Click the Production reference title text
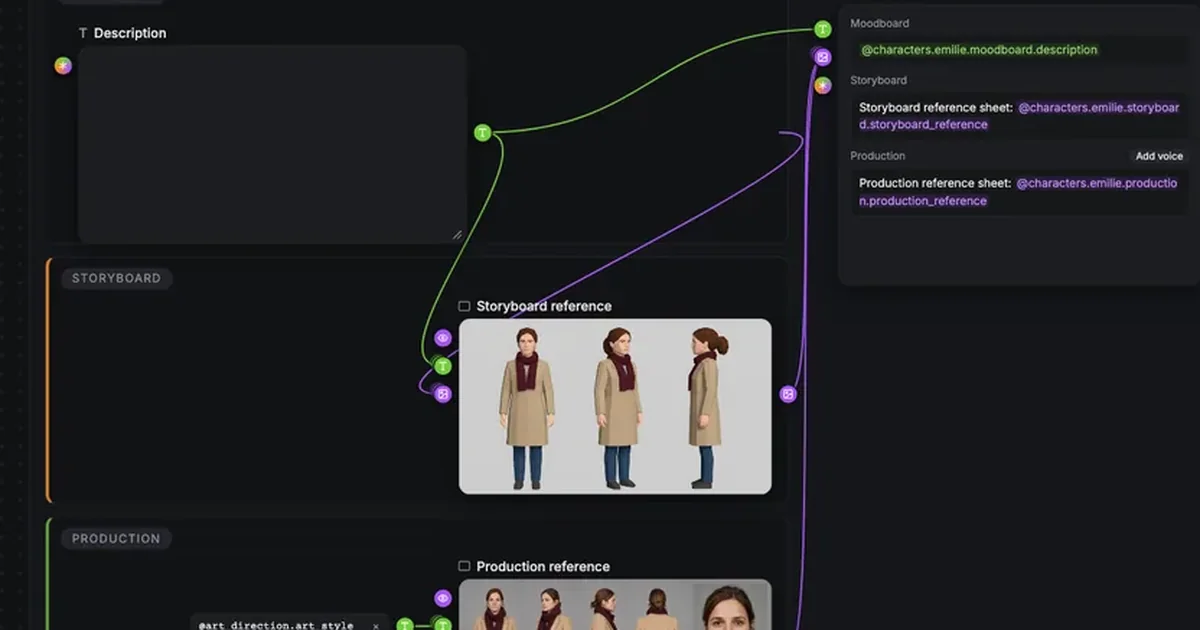Viewport: 1200px width, 630px height. point(544,566)
